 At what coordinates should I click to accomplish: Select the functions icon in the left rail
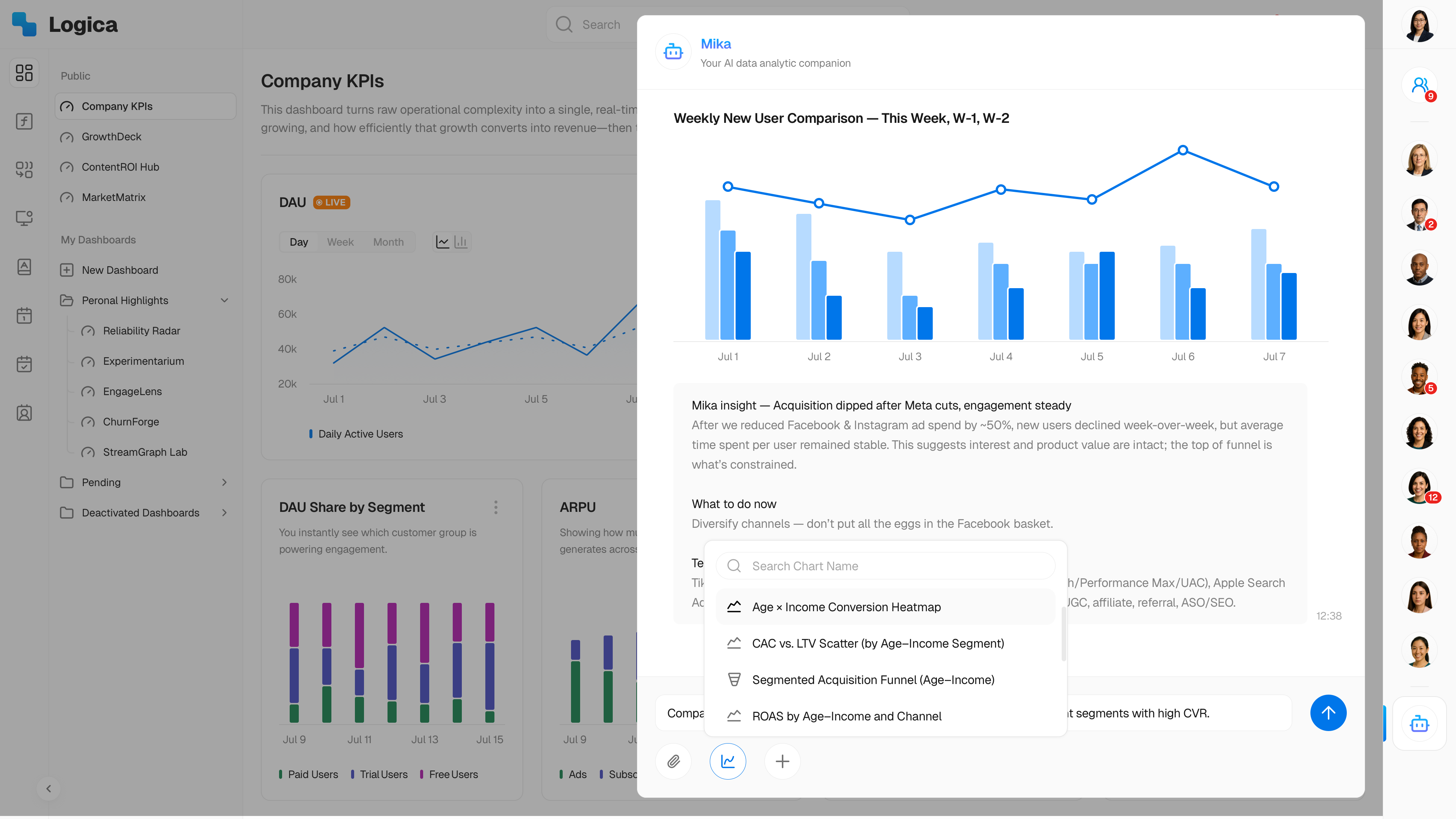[x=24, y=121]
